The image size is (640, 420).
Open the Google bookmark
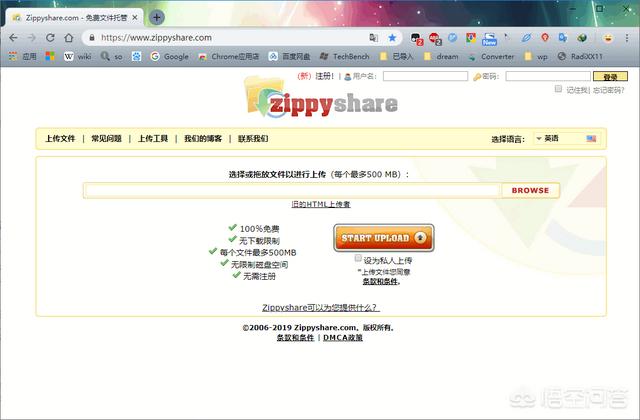169,56
